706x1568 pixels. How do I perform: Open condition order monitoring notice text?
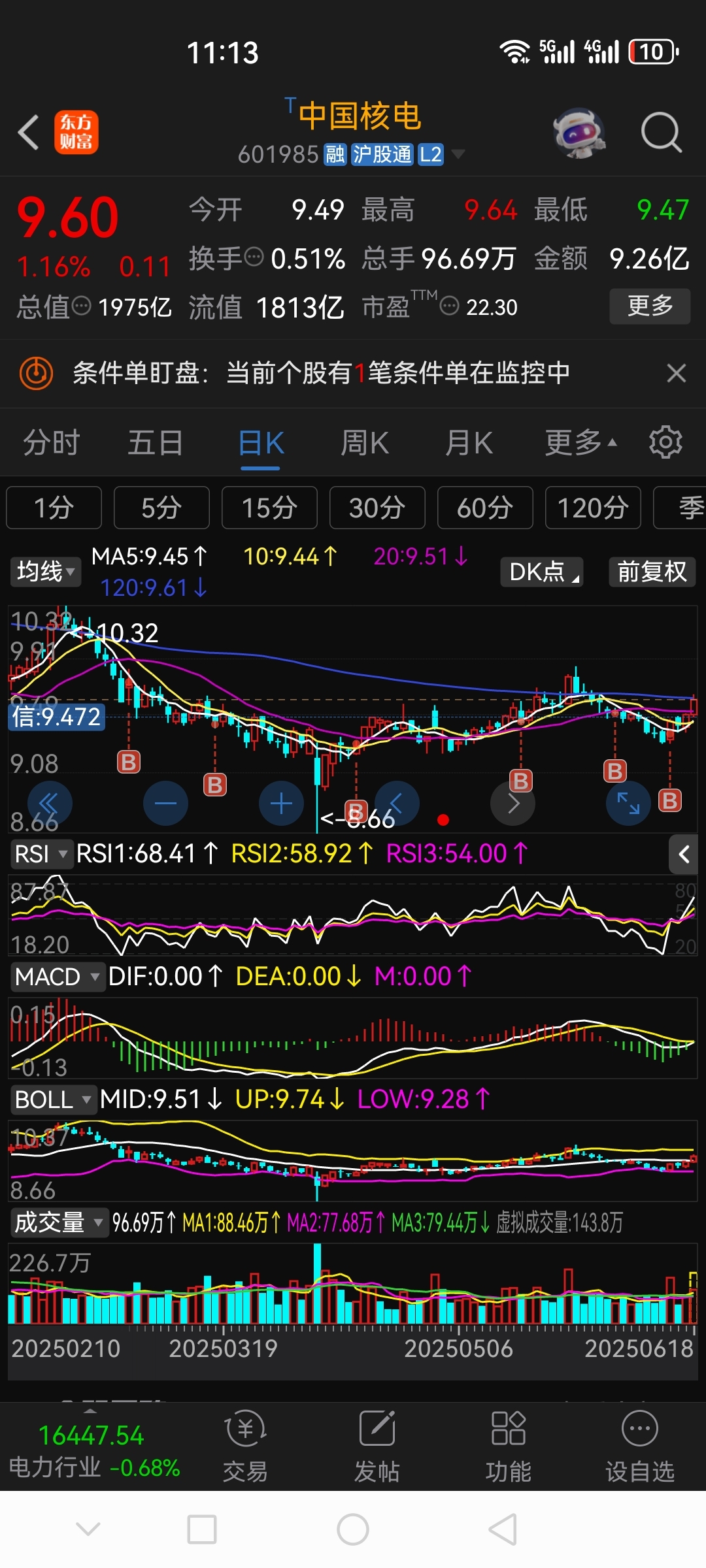click(321, 373)
